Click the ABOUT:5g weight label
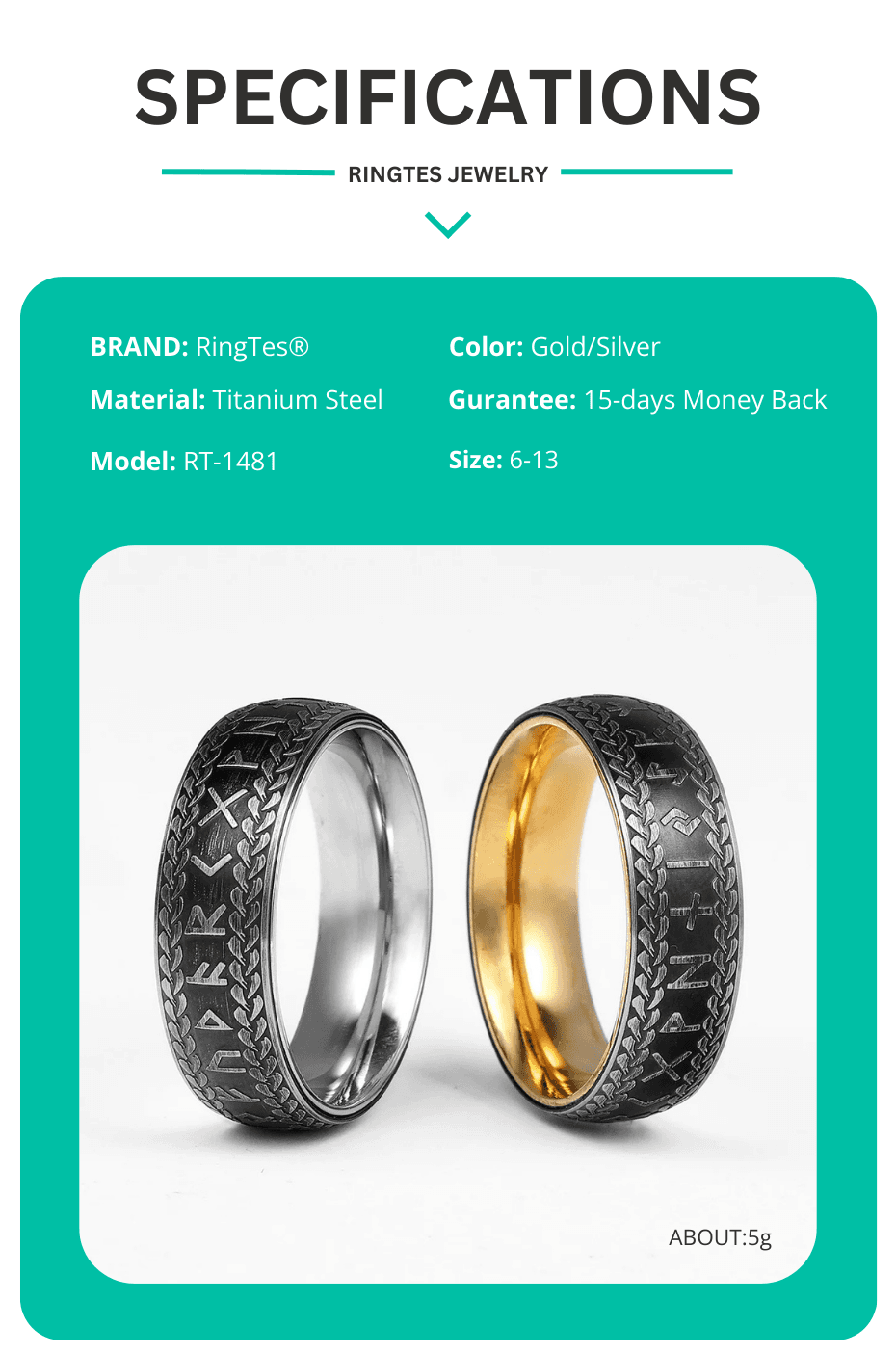This screenshot has height=1353, width=896. coord(721,1237)
